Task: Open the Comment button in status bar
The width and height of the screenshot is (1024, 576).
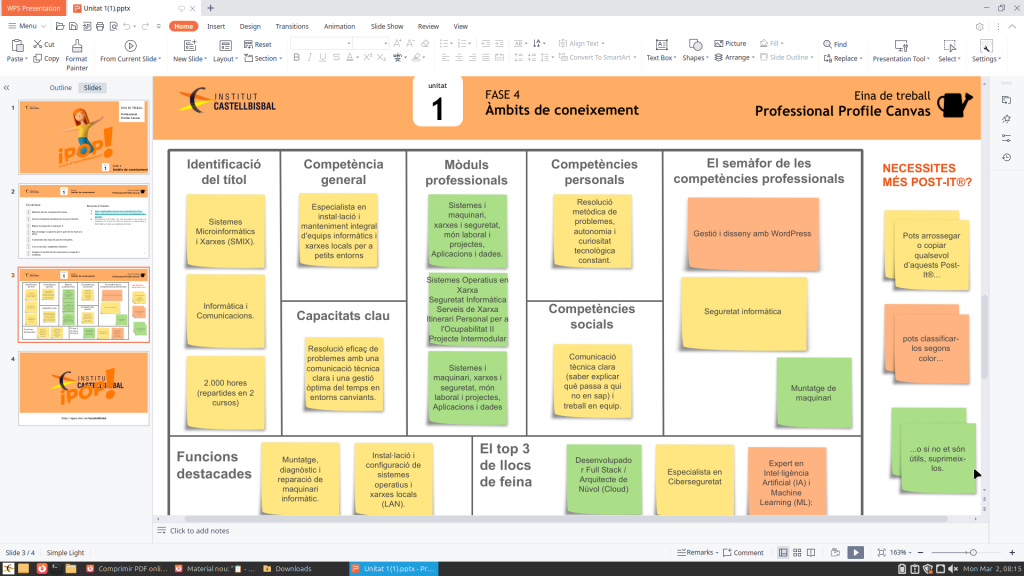Action: (x=743, y=552)
